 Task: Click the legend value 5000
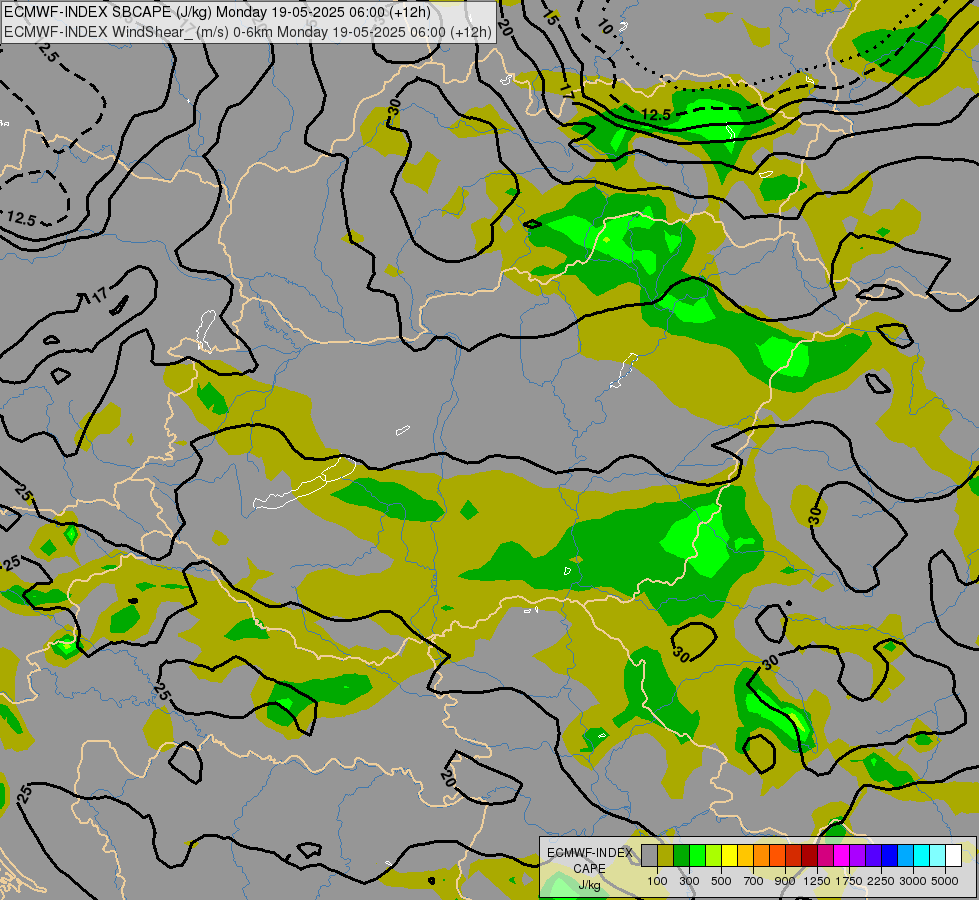(x=945, y=881)
